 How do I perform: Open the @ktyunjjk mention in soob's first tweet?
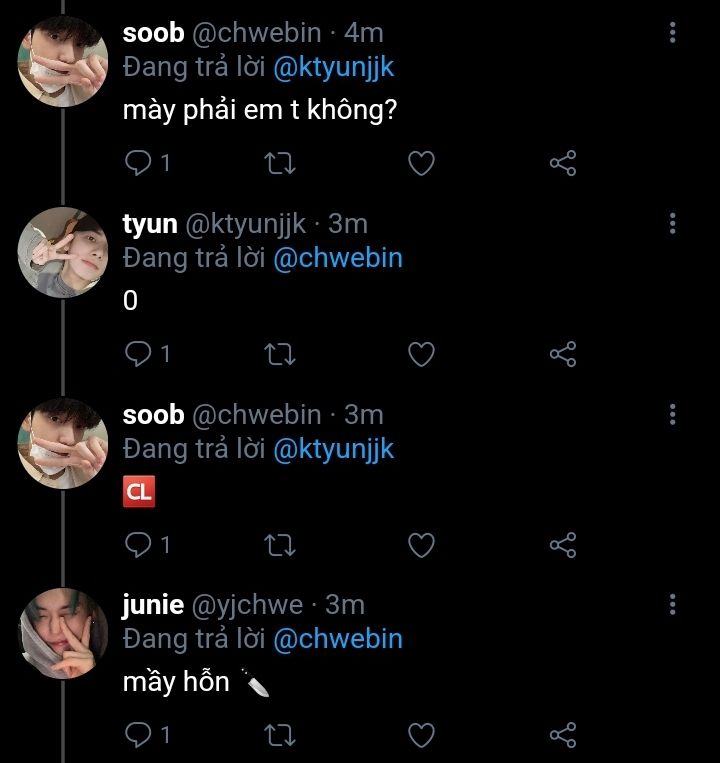(333, 67)
